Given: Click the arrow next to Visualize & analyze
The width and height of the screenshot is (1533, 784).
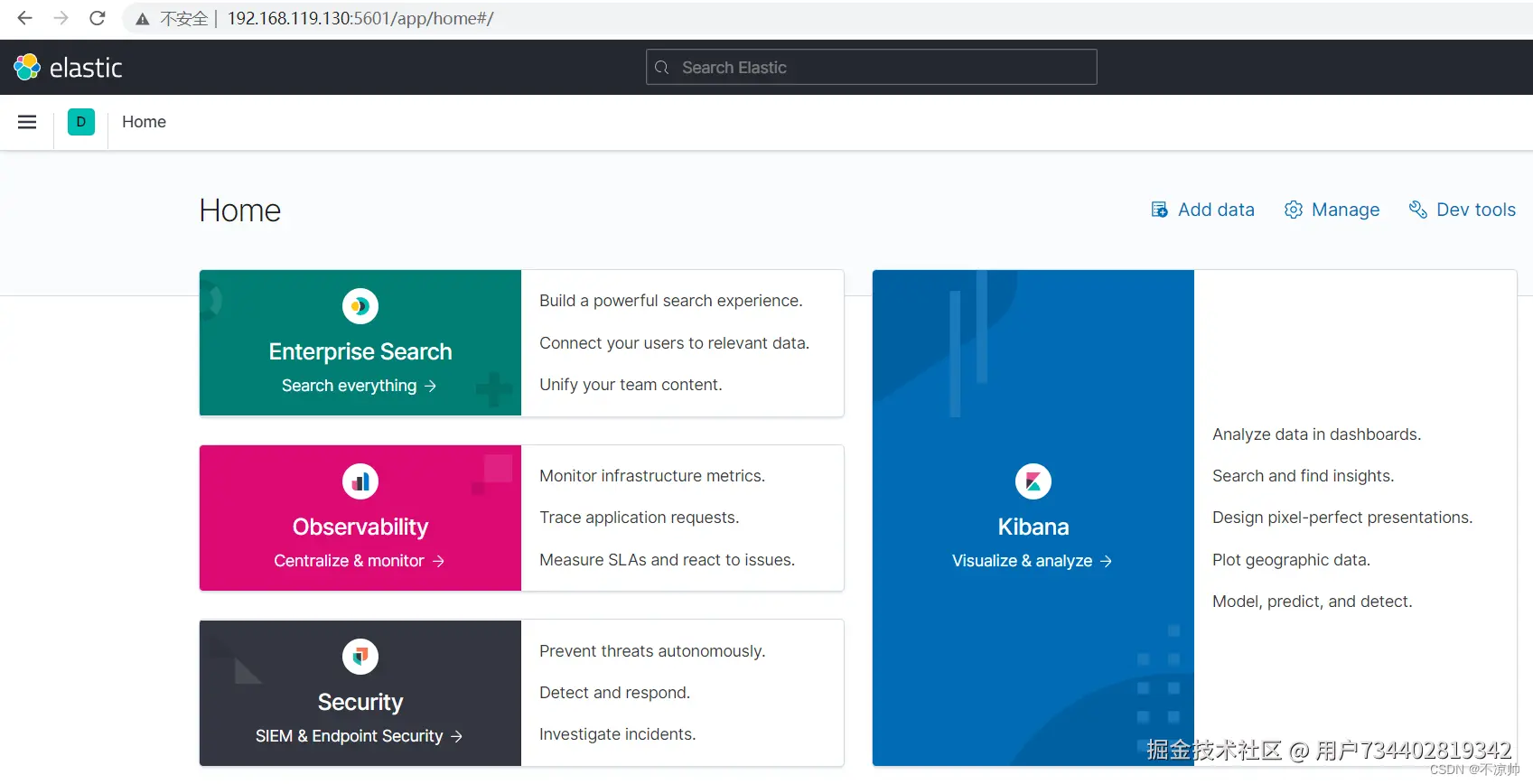Looking at the screenshot, I should point(1106,561).
